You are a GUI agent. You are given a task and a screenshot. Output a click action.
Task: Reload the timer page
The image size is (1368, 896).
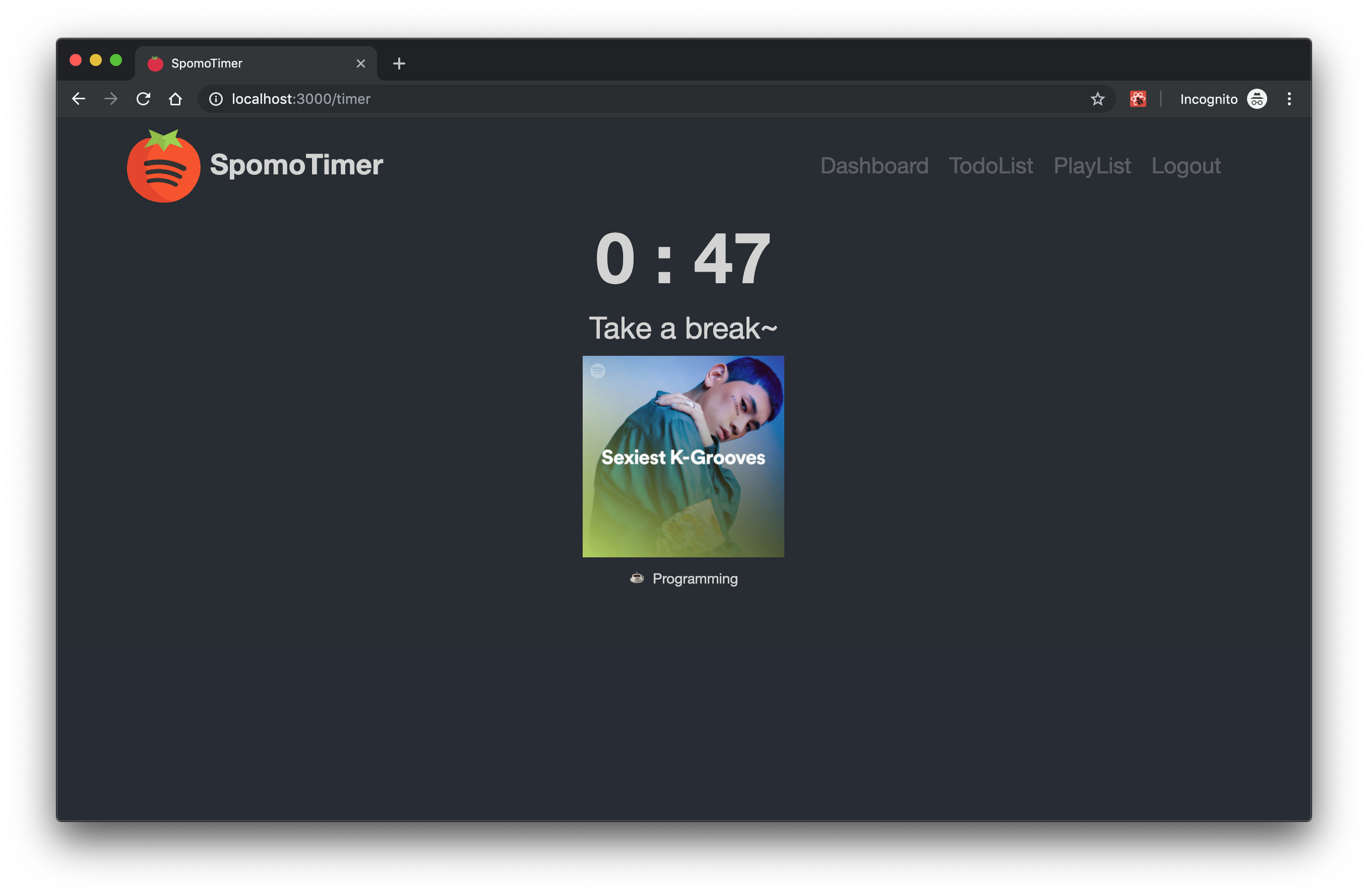[x=143, y=99]
